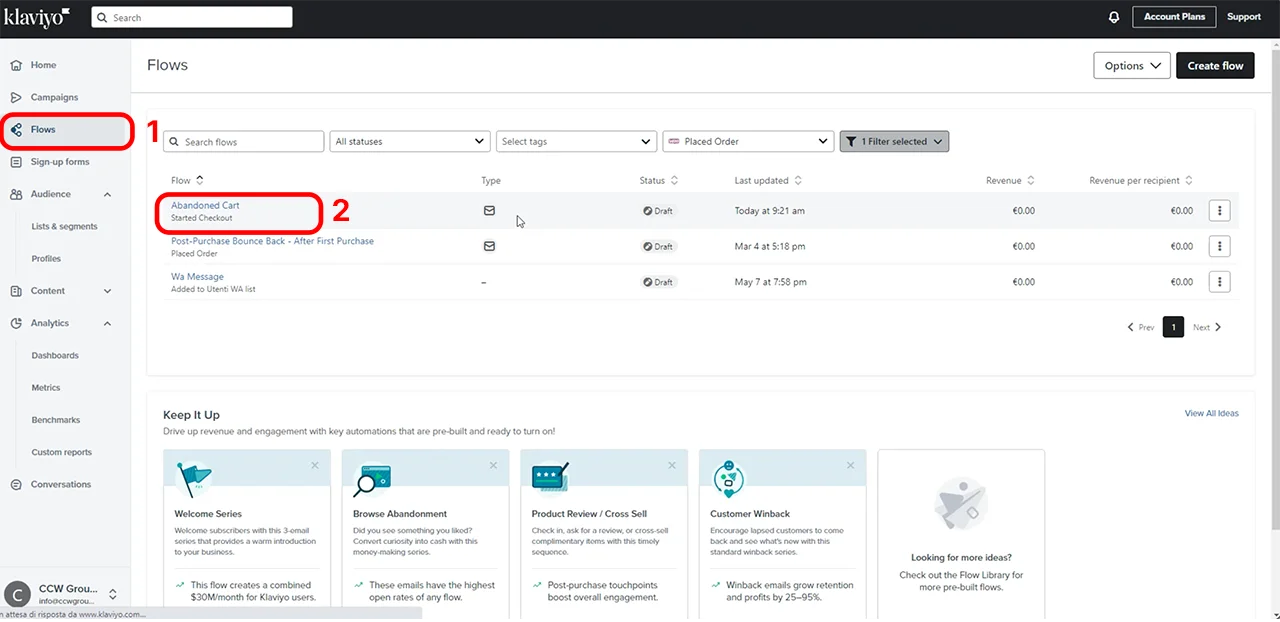Close the Browse Abandonment idea card
Screen dimensions: 1280x622
493,465
